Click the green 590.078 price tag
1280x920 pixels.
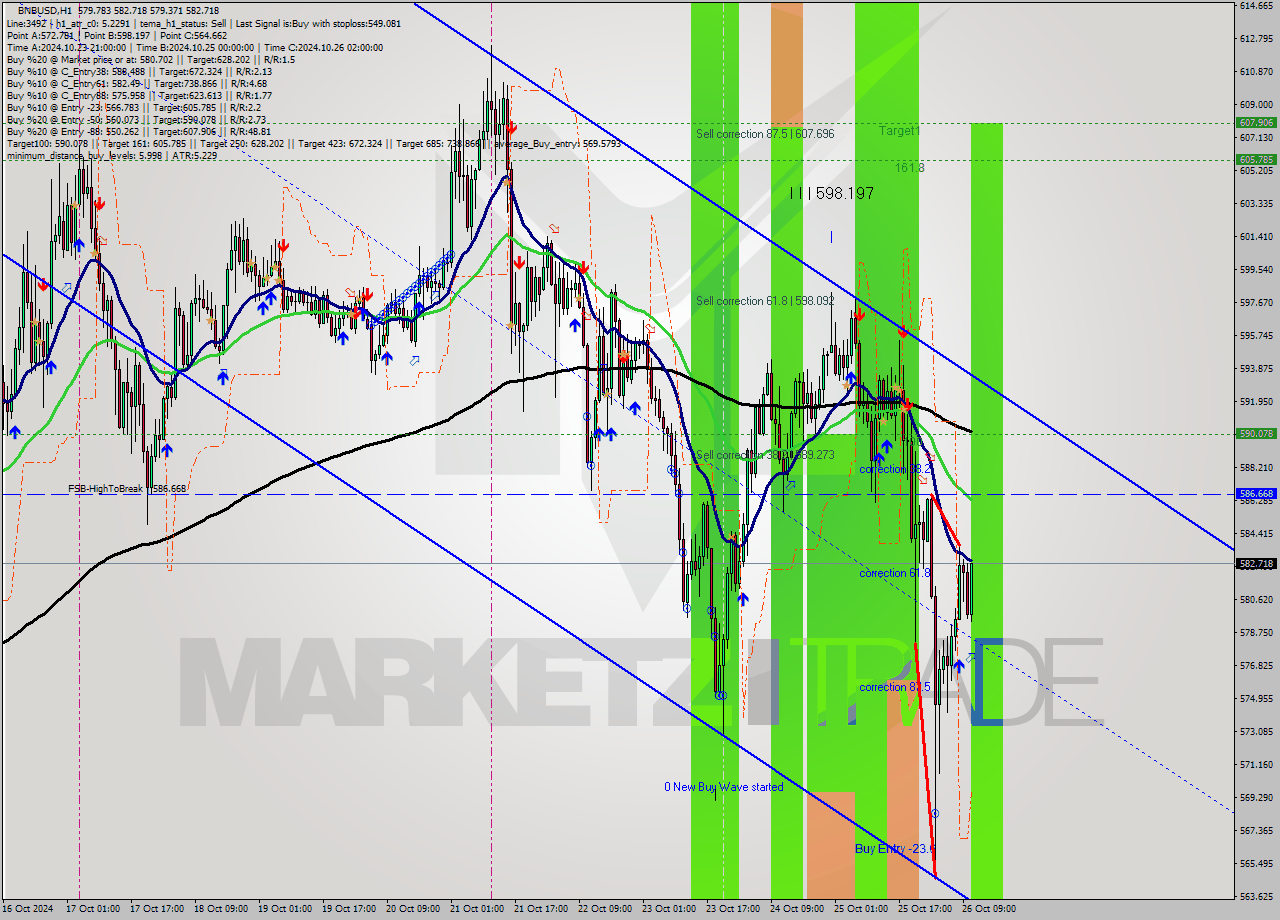(x=1256, y=433)
